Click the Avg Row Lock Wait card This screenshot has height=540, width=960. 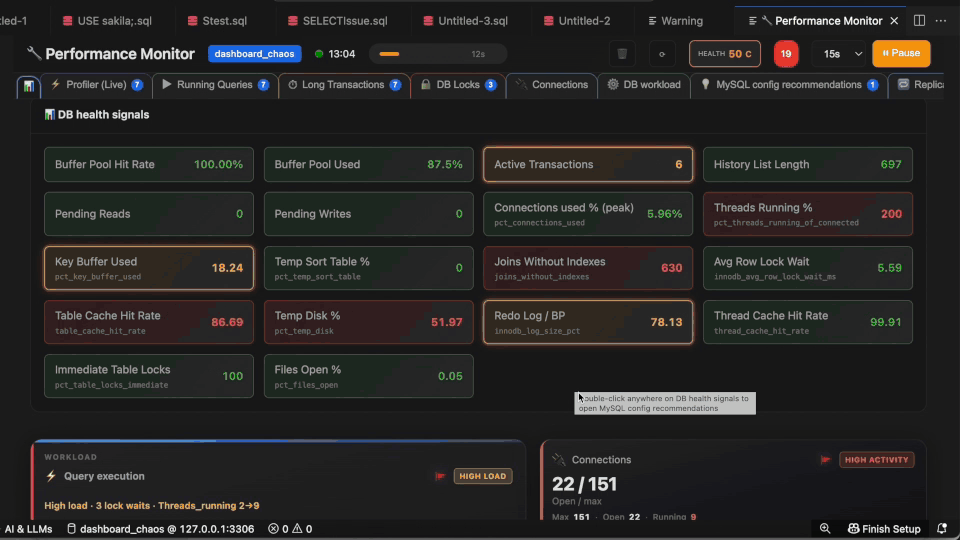[808, 268]
